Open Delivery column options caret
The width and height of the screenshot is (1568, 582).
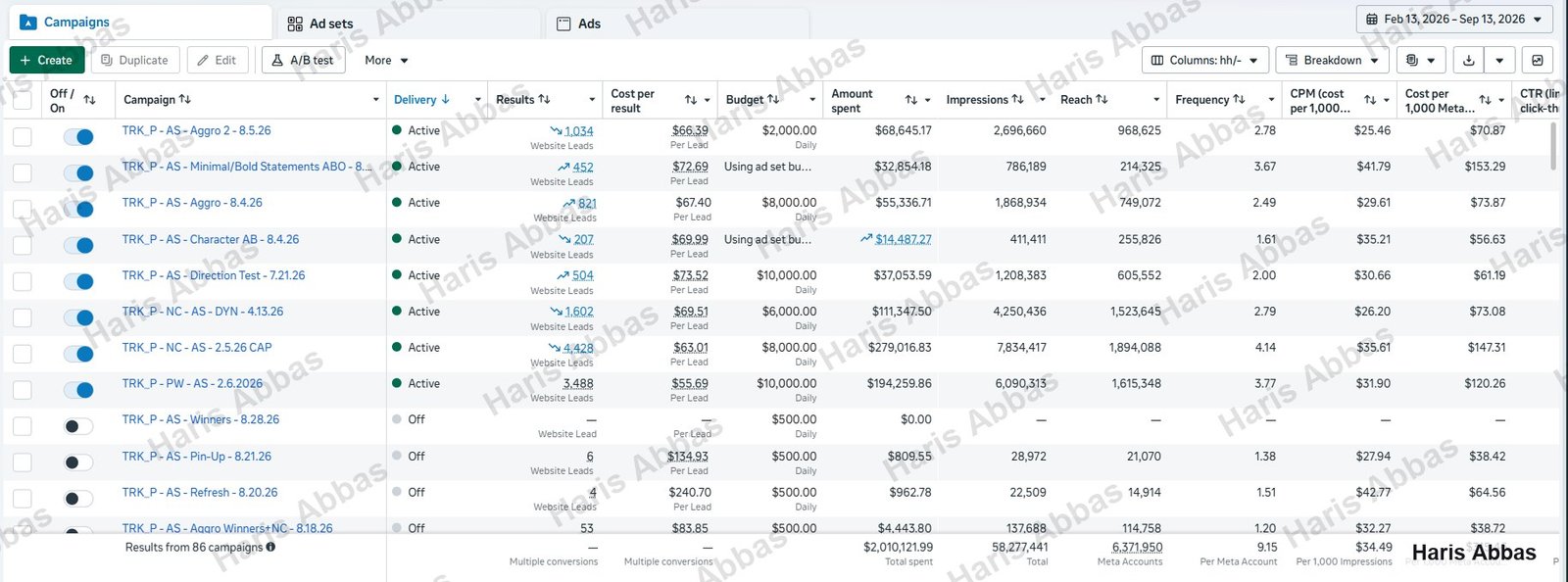pos(477,100)
